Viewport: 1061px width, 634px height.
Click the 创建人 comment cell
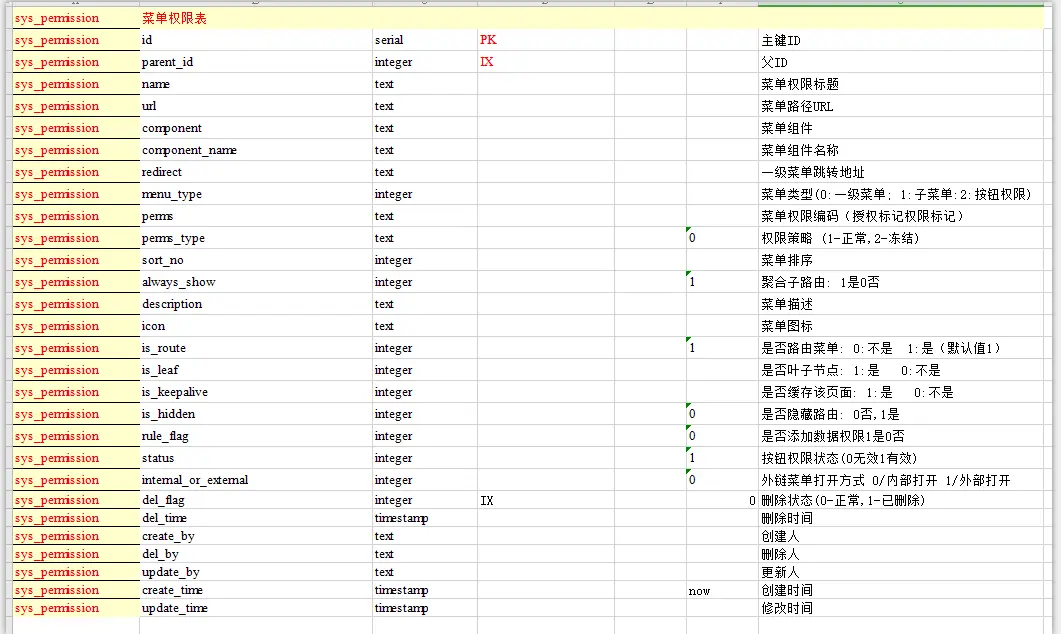(x=901, y=536)
